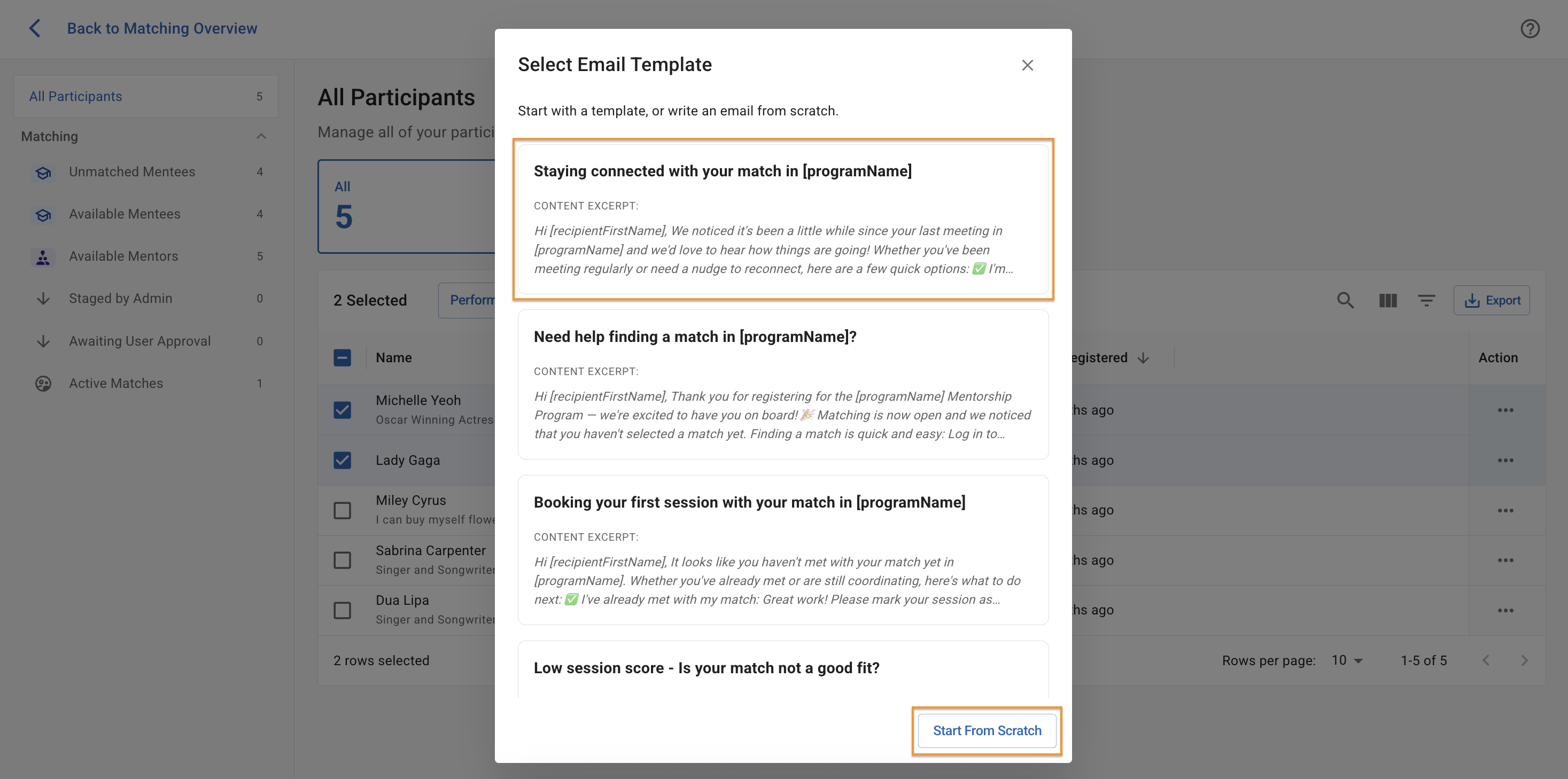Open Dua Lipa row action menu
The image size is (1568, 779).
click(x=1505, y=610)
